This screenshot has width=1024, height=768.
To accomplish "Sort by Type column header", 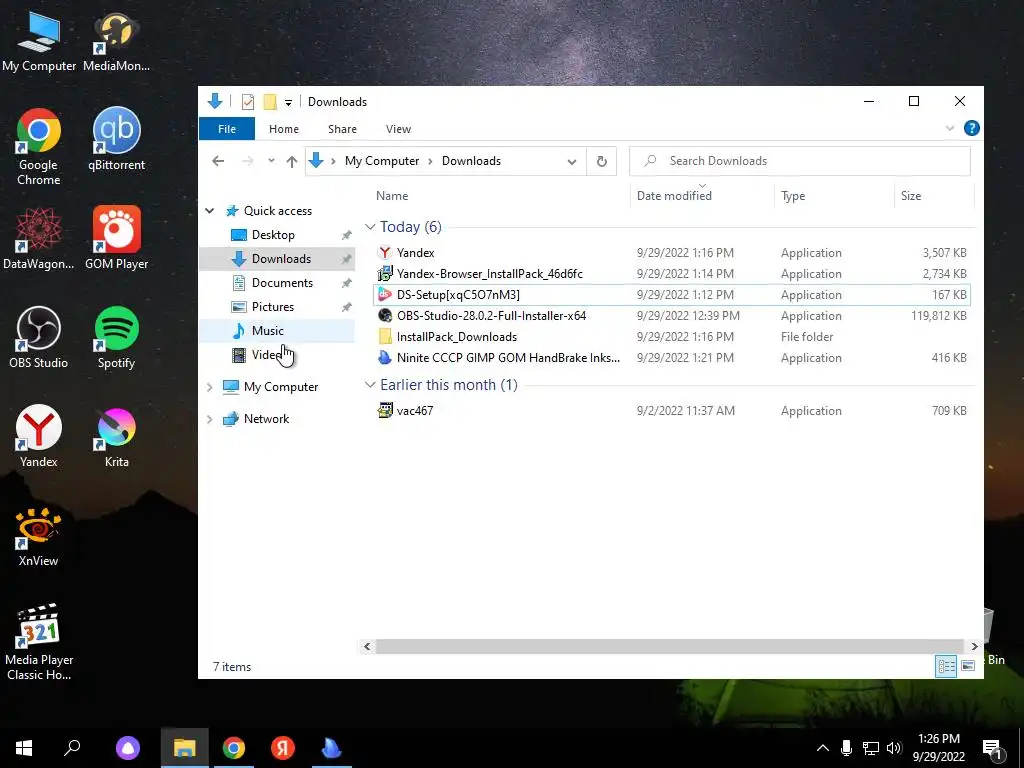I will [x=793, y=196].
